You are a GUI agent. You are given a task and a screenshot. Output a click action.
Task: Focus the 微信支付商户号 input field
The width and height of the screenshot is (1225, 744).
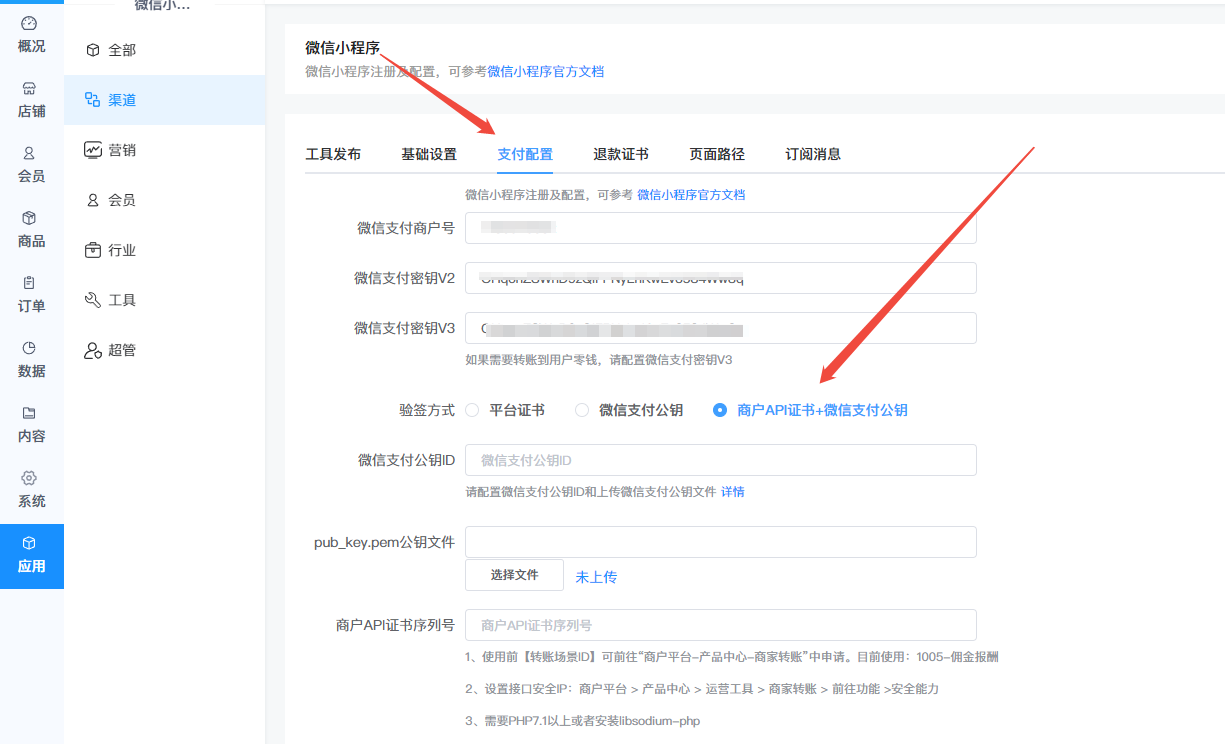click(x=721, y=228)
